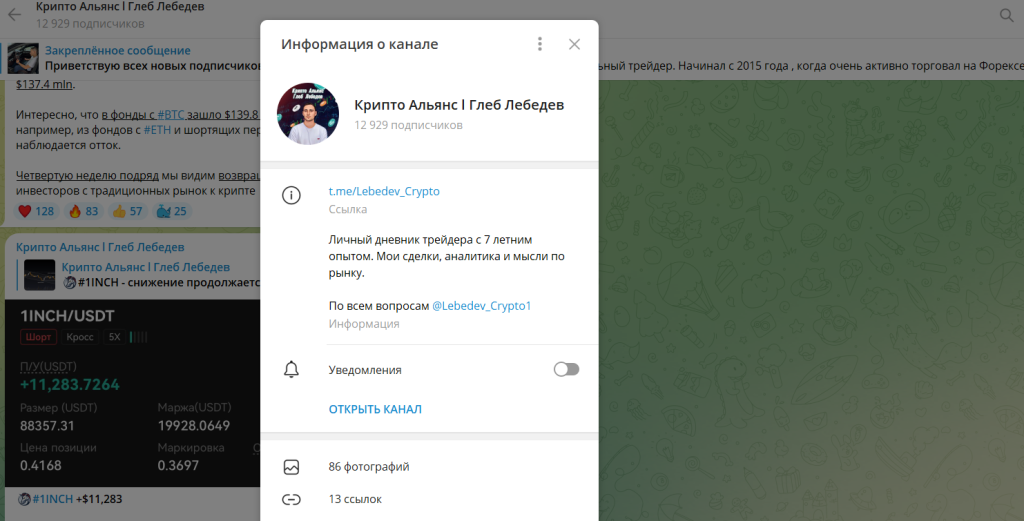The height and width of the screenshot is (521, 1024).
Task: Click the whale reaction with 25
Action: click(172, 211)
